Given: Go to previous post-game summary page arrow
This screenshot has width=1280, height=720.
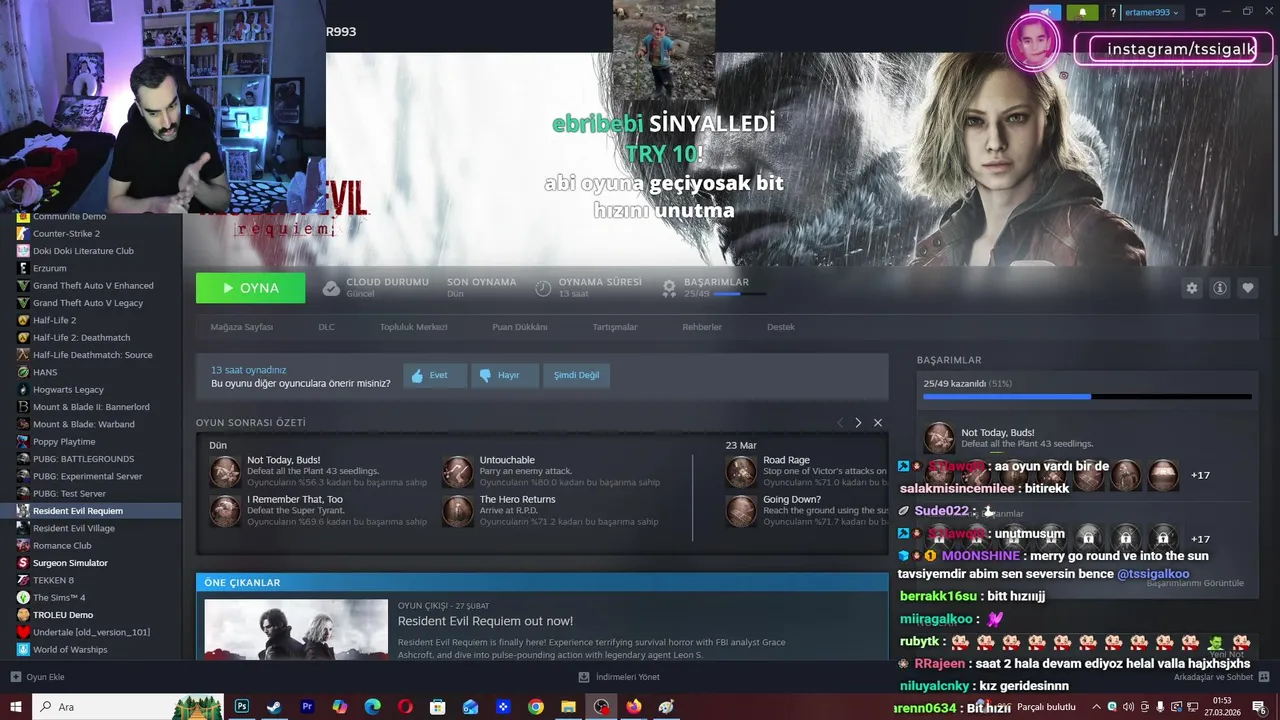Looking at the screenshot, I should [840, 423].
